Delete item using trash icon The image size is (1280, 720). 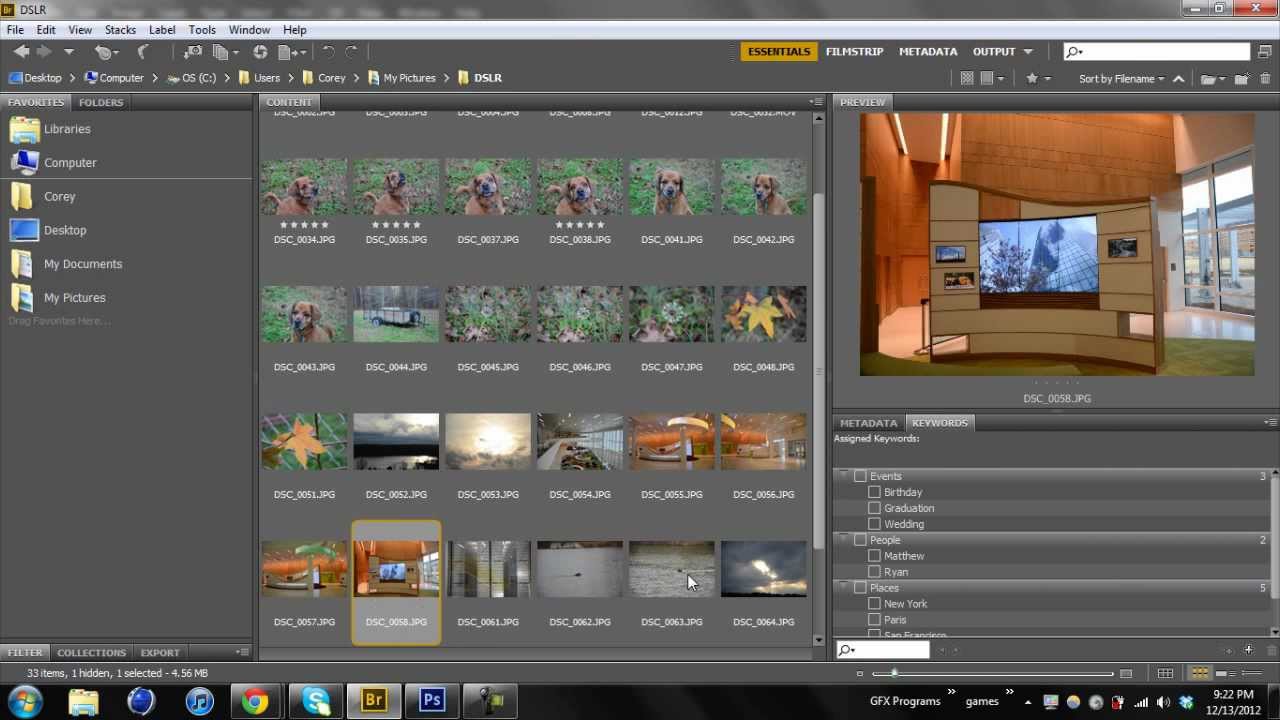tap(1265, 79)
